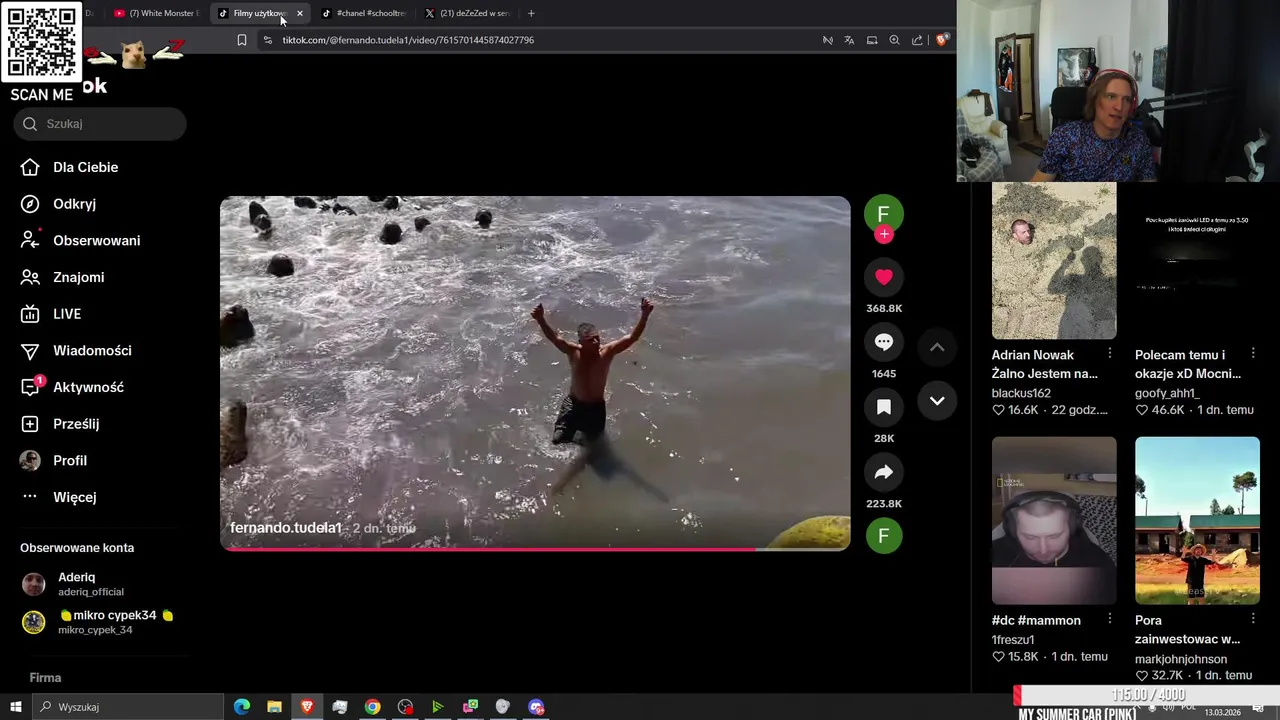1280x720 pixels.
Task: Open File Explorer from taskbar
Action: pyautogui.click(x=274, y=707)
